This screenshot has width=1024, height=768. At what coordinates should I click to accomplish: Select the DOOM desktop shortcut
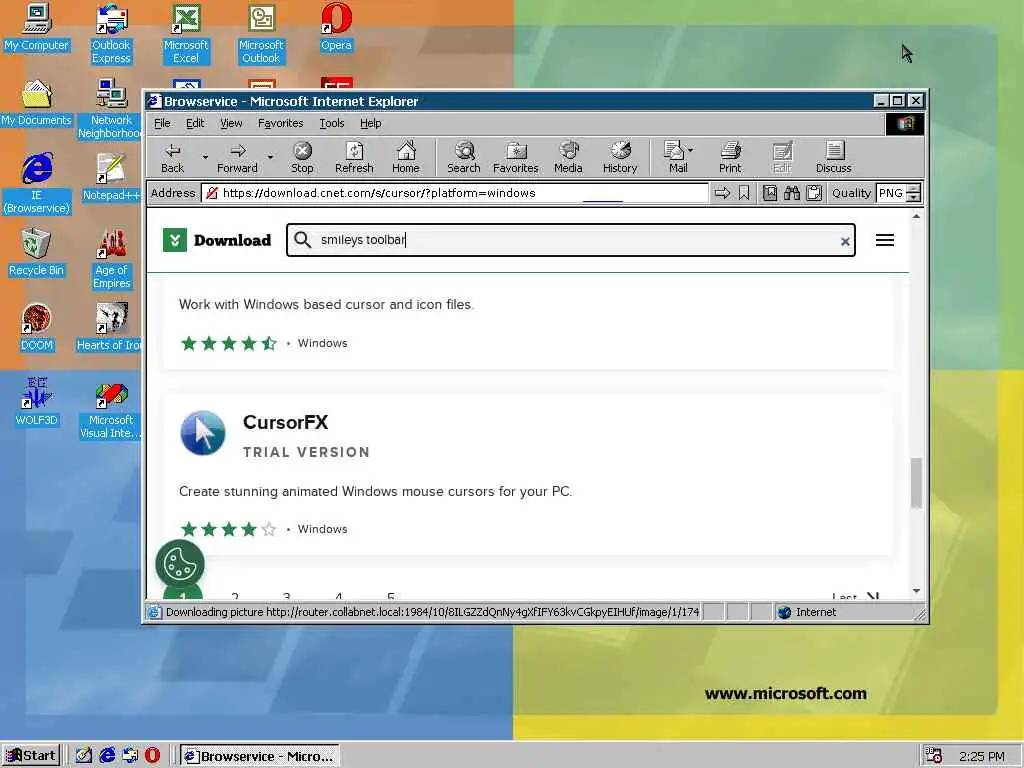pos(36,328)
